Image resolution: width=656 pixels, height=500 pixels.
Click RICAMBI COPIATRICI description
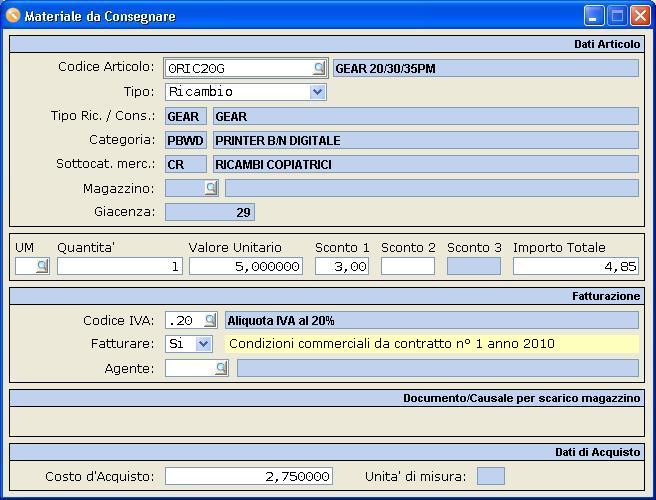tap(426, 164)
